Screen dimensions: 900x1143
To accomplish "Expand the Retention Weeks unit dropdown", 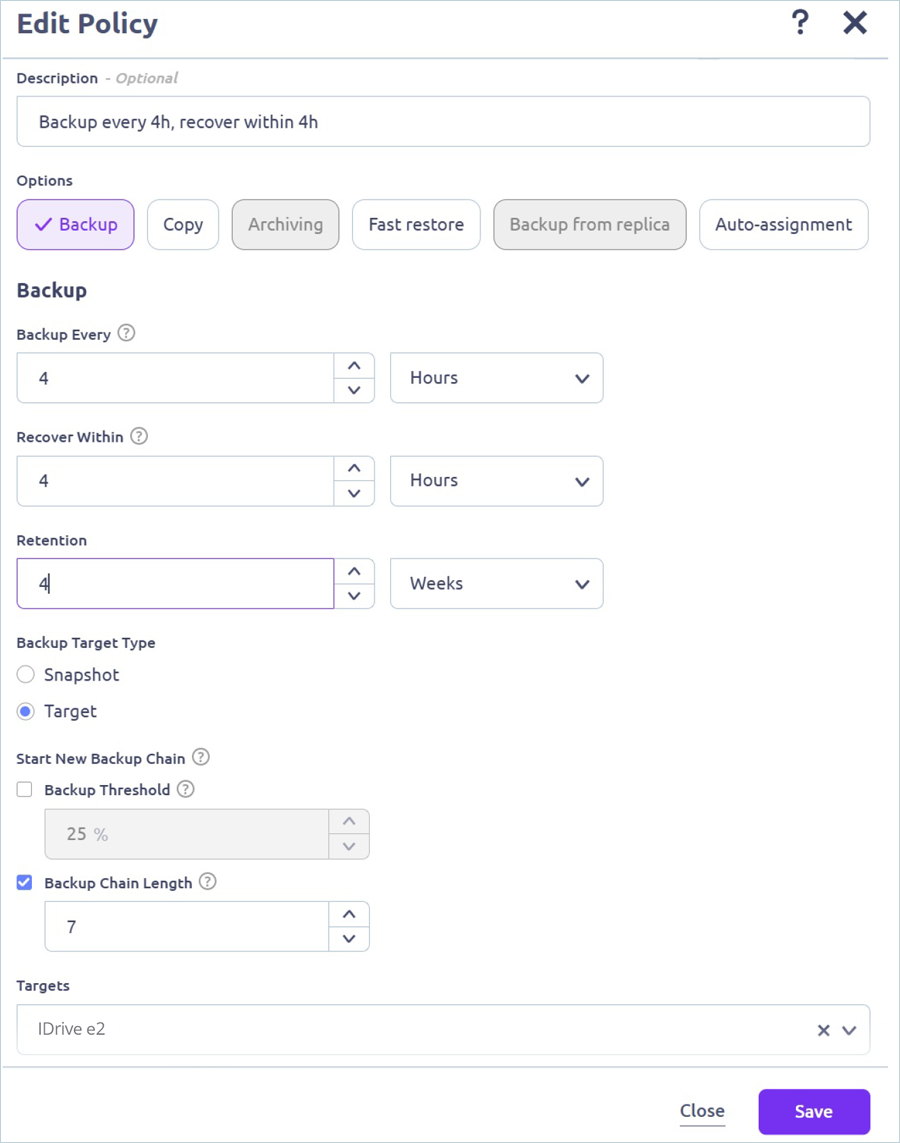I will (496, 584).
